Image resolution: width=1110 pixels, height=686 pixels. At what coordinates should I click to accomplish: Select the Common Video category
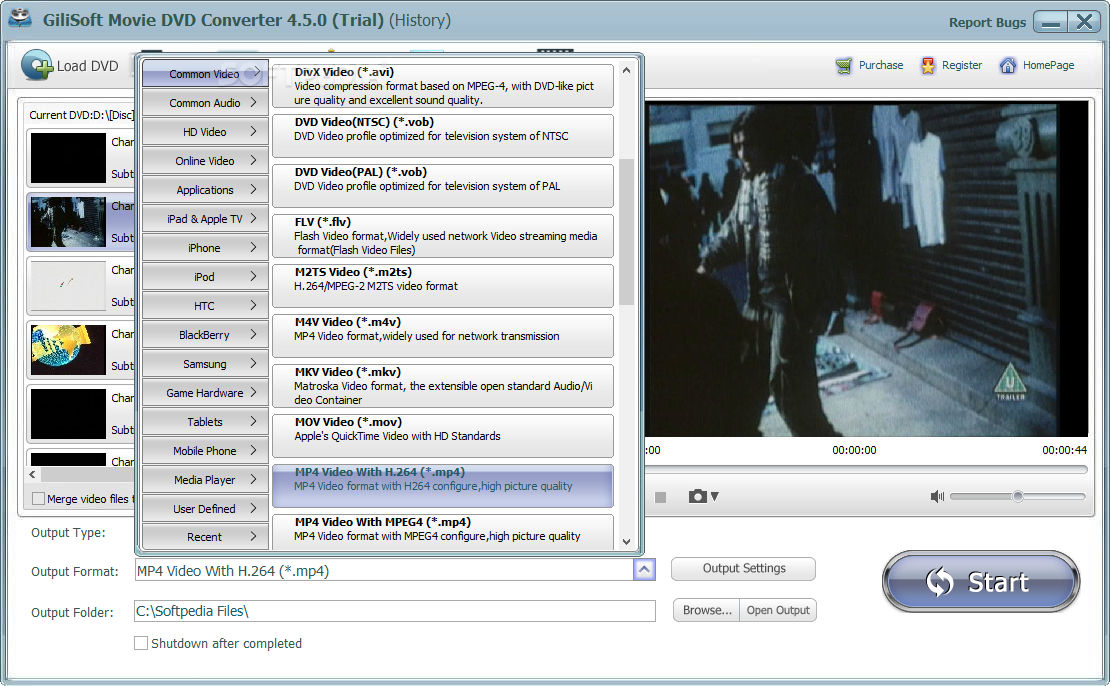(x=205, y=74)
